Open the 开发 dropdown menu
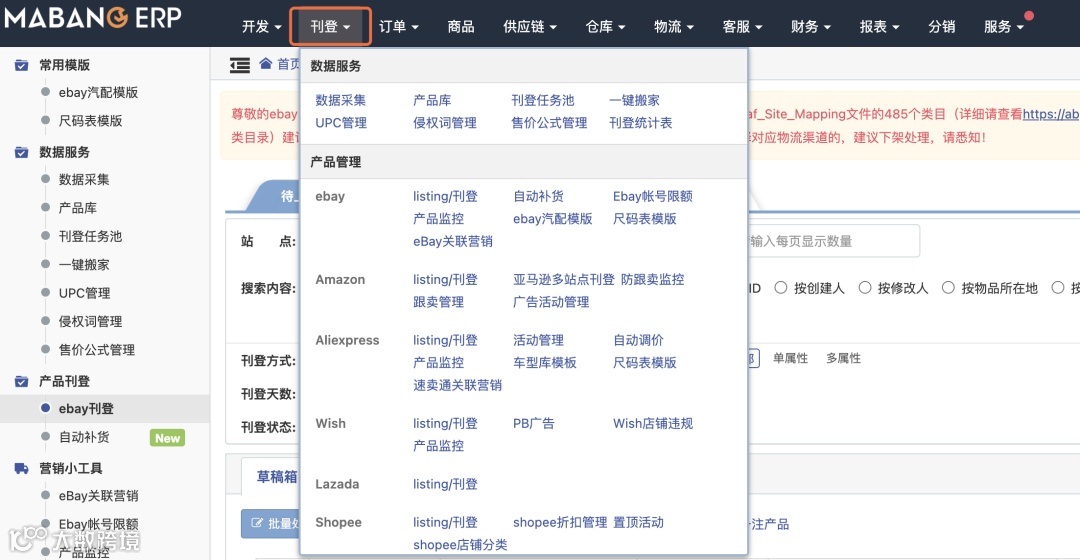 coord(262,27)
